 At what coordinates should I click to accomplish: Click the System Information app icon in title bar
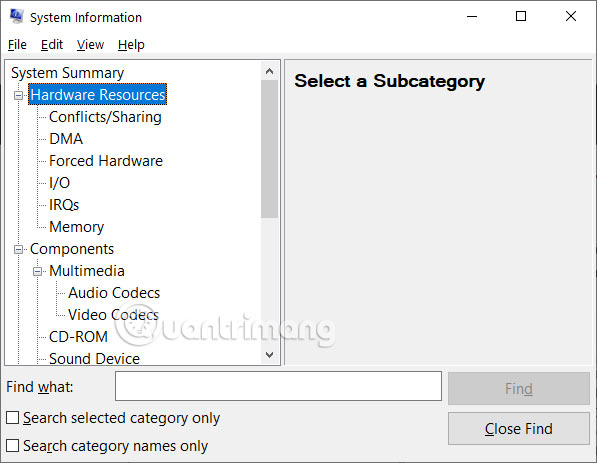pos(16,16)
